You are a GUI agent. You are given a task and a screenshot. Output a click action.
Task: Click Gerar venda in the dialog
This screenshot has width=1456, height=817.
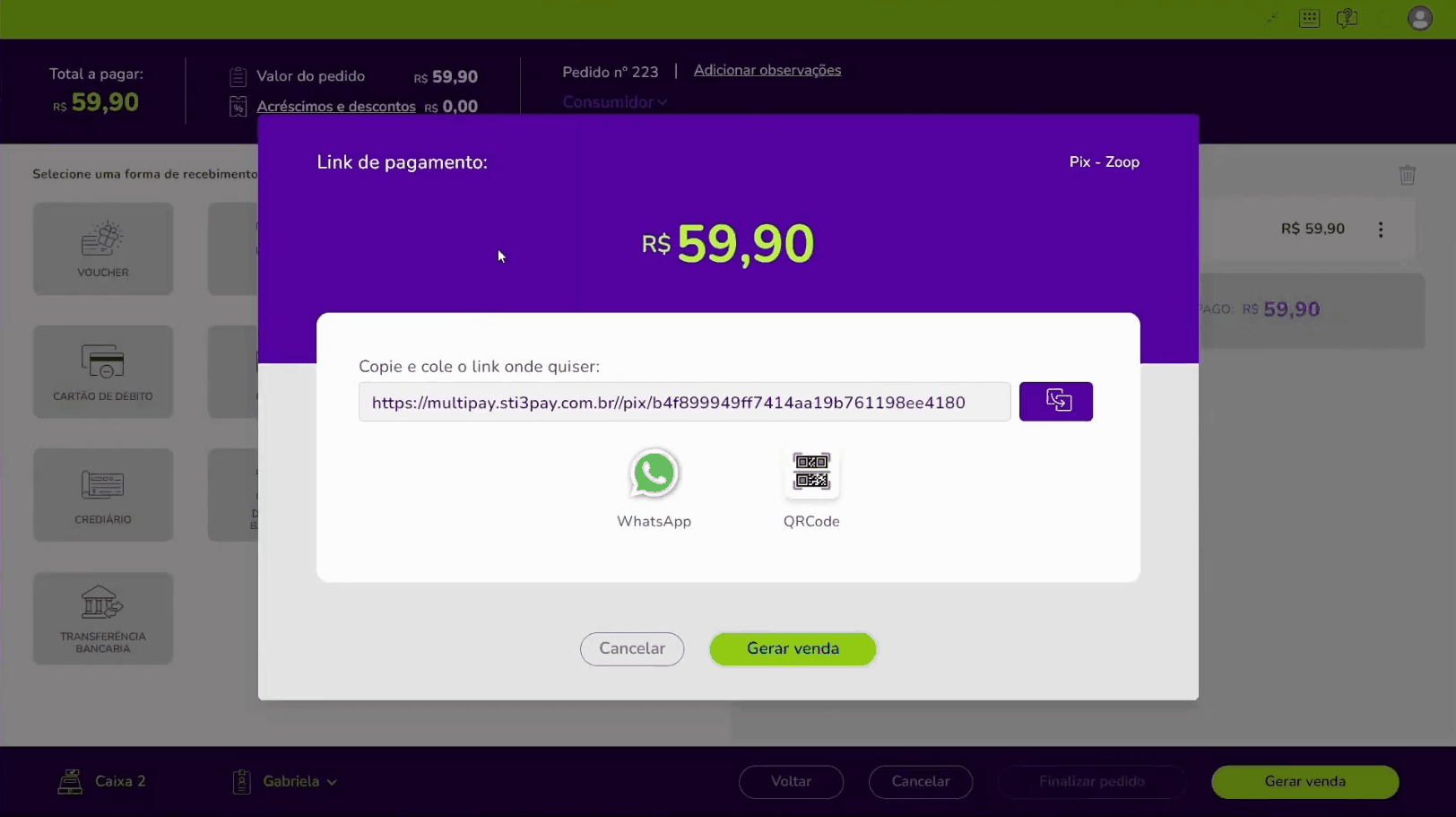tap(793, 648)
